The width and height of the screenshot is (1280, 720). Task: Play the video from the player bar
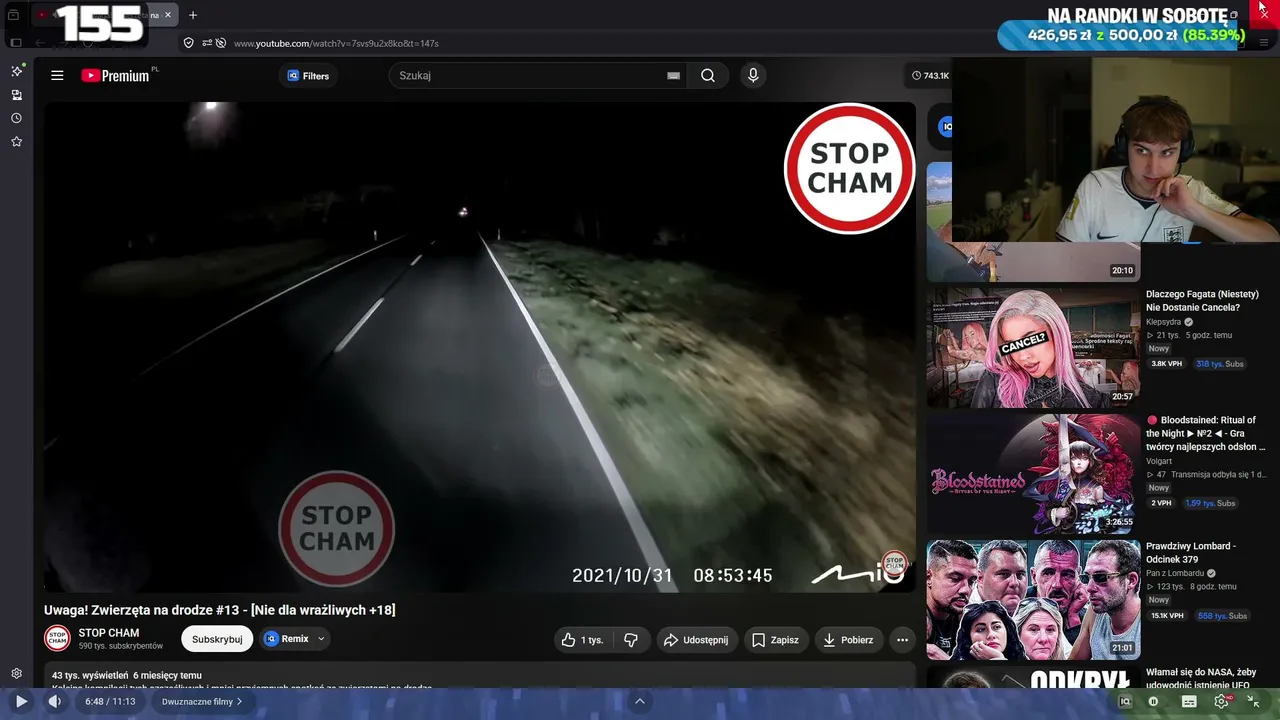[x=21, y=702]
